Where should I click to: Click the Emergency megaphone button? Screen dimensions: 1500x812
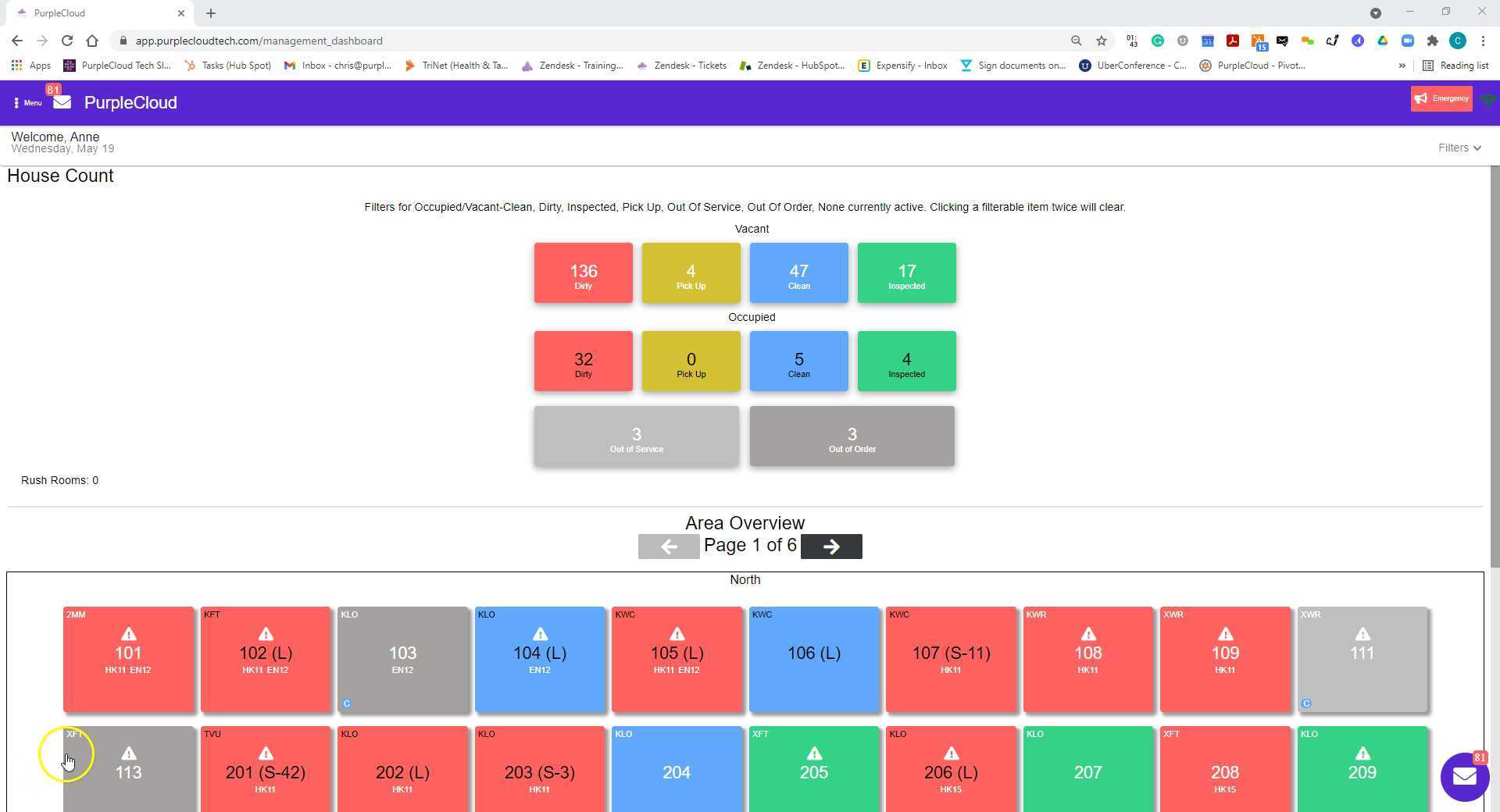(x=1441, y=98)
